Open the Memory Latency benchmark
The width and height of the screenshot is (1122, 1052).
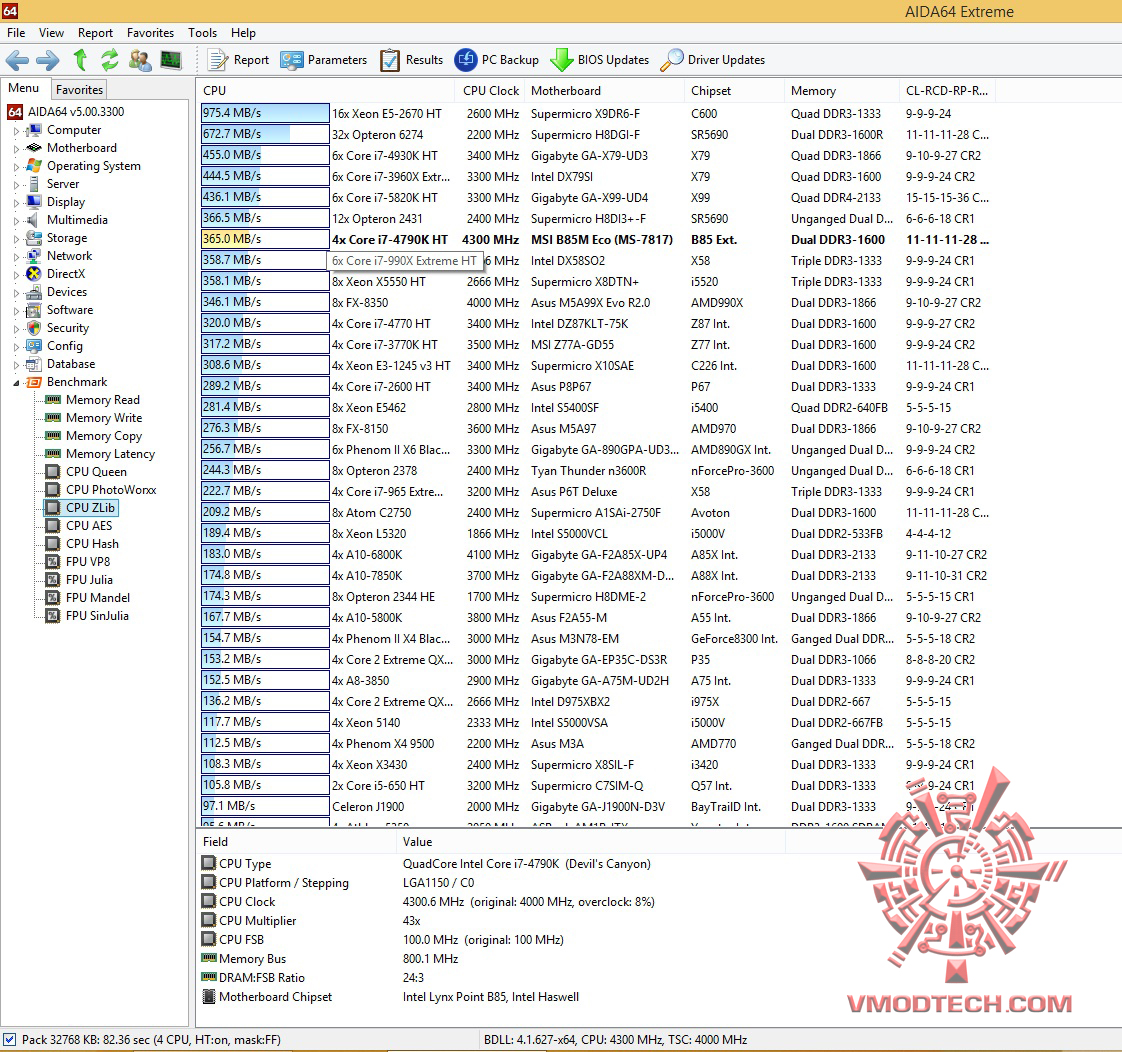(100, 454)
